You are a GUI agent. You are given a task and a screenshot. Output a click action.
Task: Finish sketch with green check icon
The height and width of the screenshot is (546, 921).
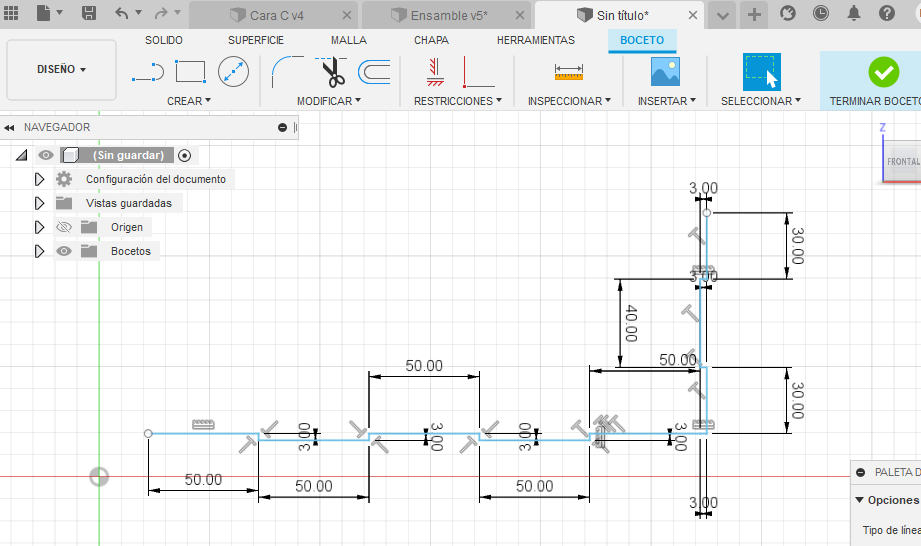coord(883,72)
